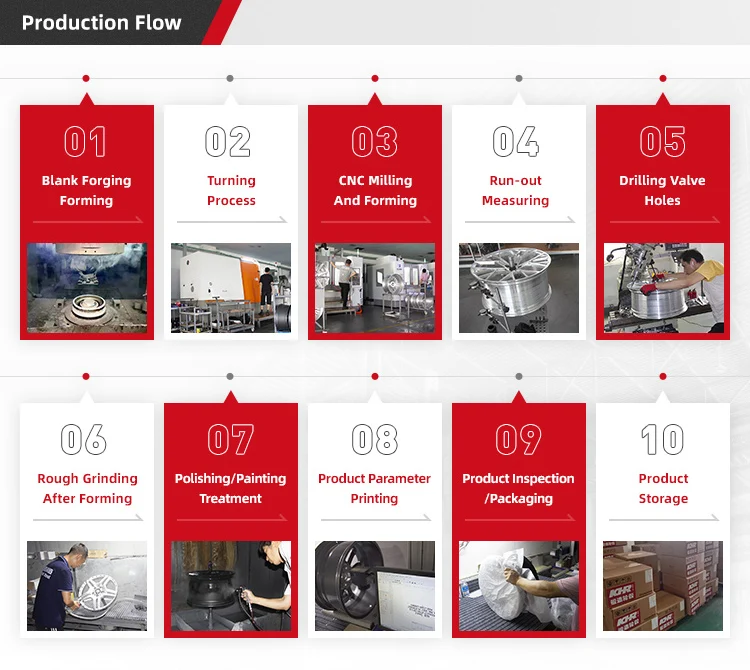Open the Drilling Valve Holes photo
This screenshot has width=750, height=670.
[x=664, y=288]
